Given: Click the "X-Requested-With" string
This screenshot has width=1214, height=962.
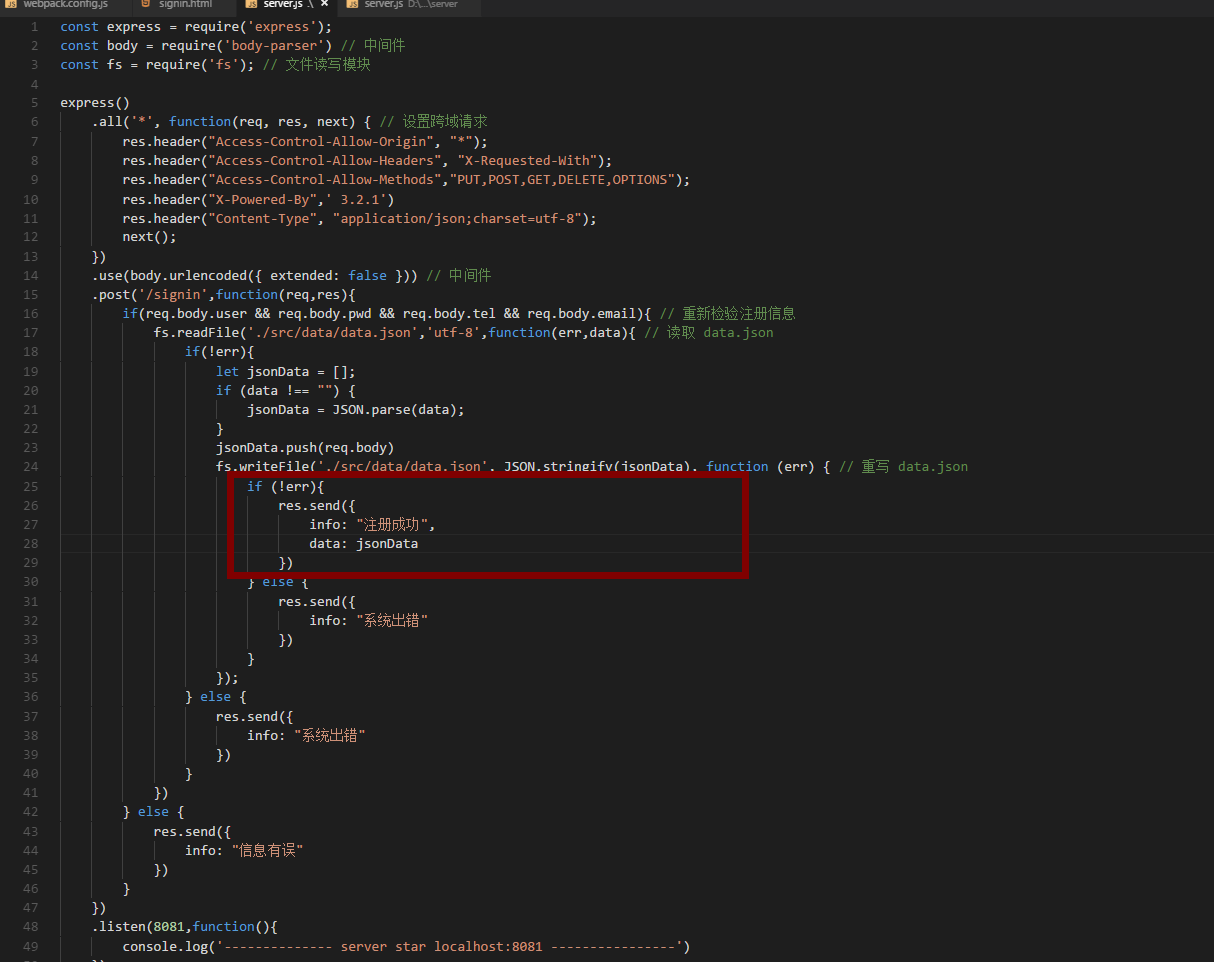Looking at the screenshot, I should click(527, 160).
